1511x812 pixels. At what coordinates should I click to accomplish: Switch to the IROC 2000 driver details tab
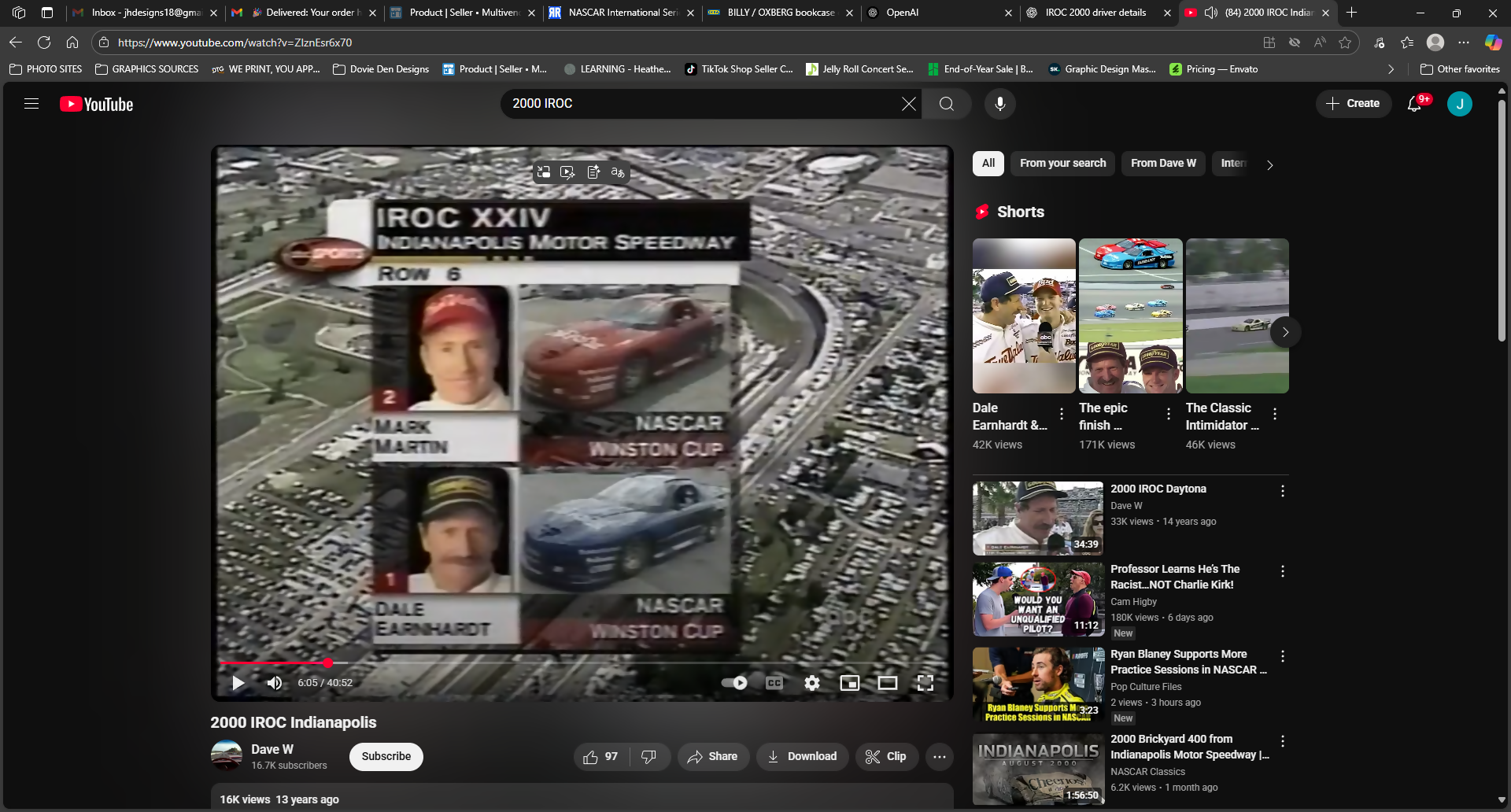[x=1095, y=13]
